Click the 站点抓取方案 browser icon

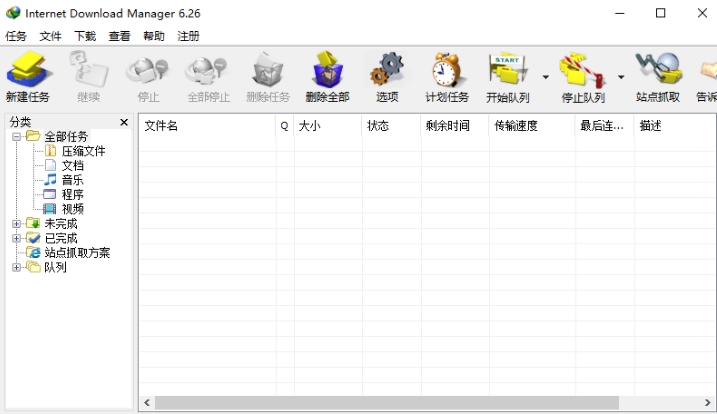coord(33,253)
